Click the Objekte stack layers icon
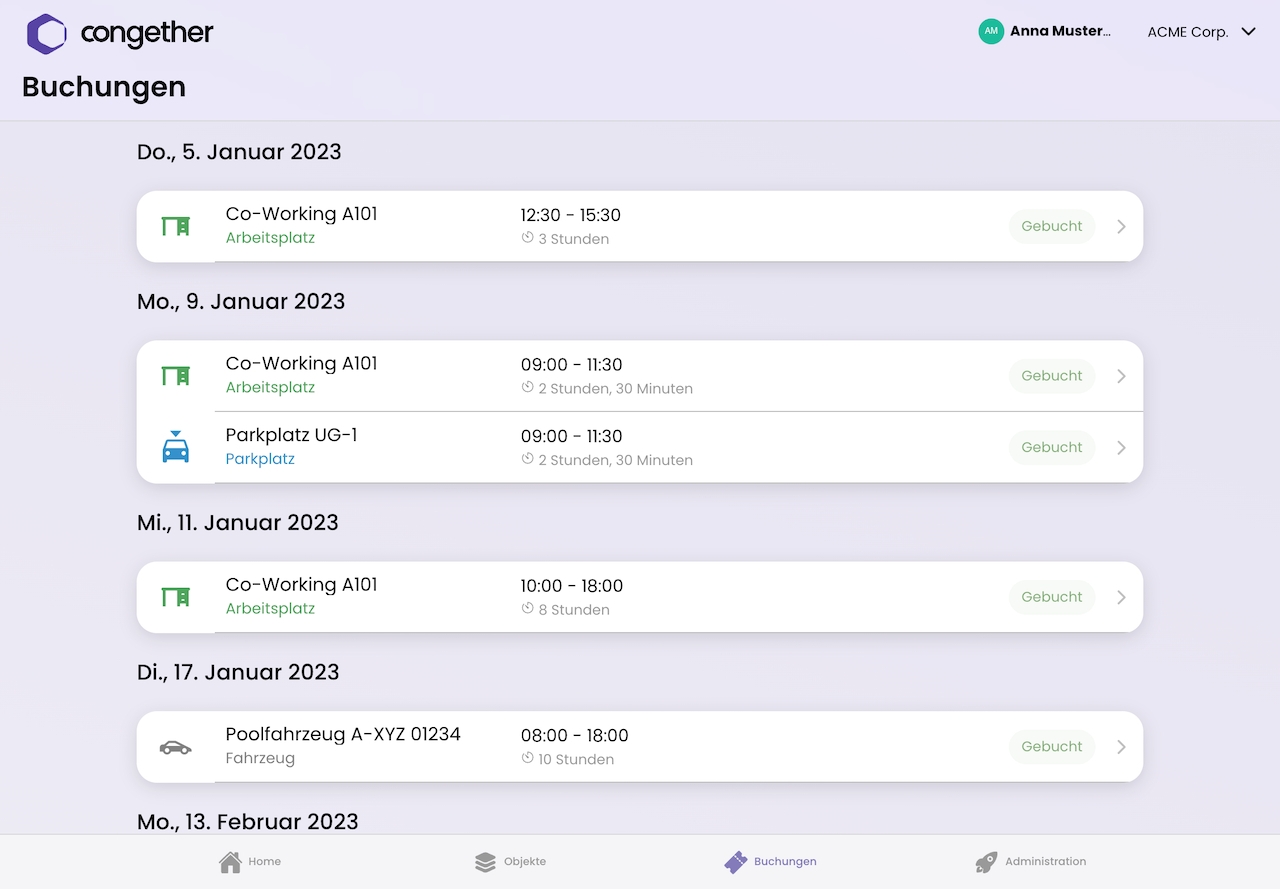Image resolution: width=1280 pixels, height=889 pixels. click(x=485, y=862)
